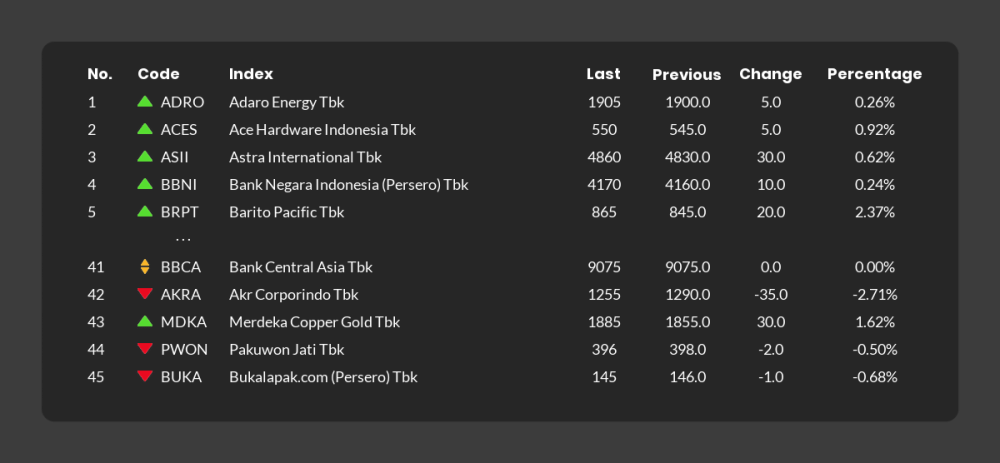Image resolution: width=1000 pixels, height=463 pixels.
Task: Click the green up arrow beside ASII
Action: [x=145, y=157]
